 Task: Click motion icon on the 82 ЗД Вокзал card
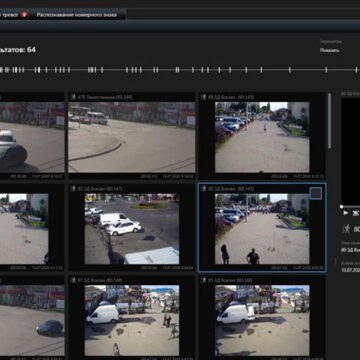(x=73, y=189)
